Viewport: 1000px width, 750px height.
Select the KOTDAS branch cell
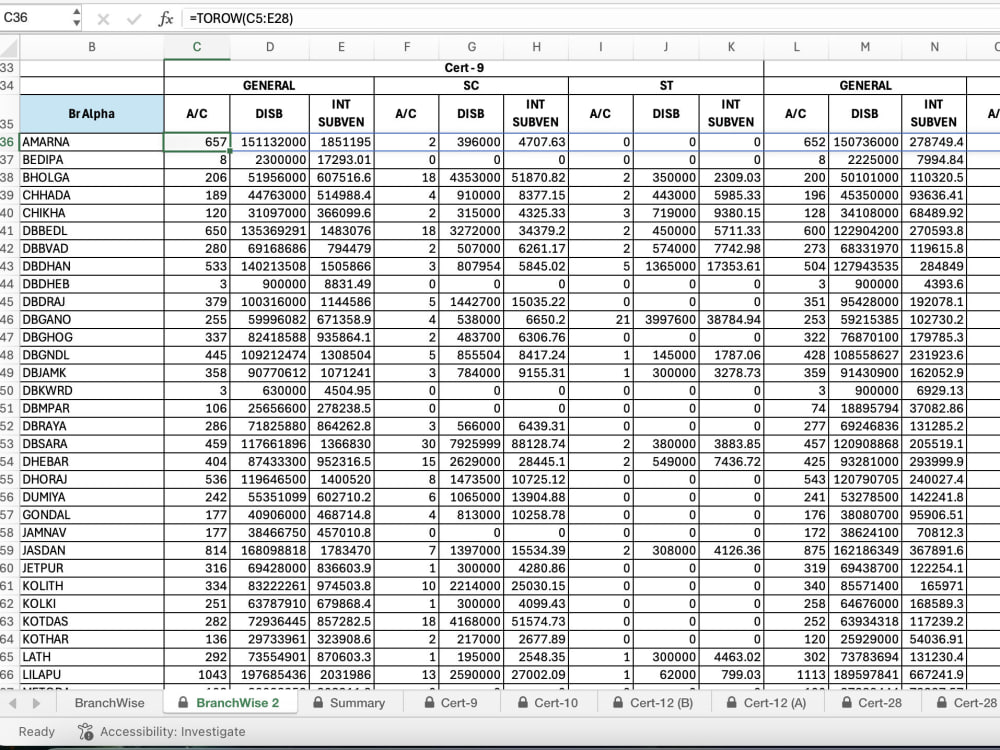point(92,621)
